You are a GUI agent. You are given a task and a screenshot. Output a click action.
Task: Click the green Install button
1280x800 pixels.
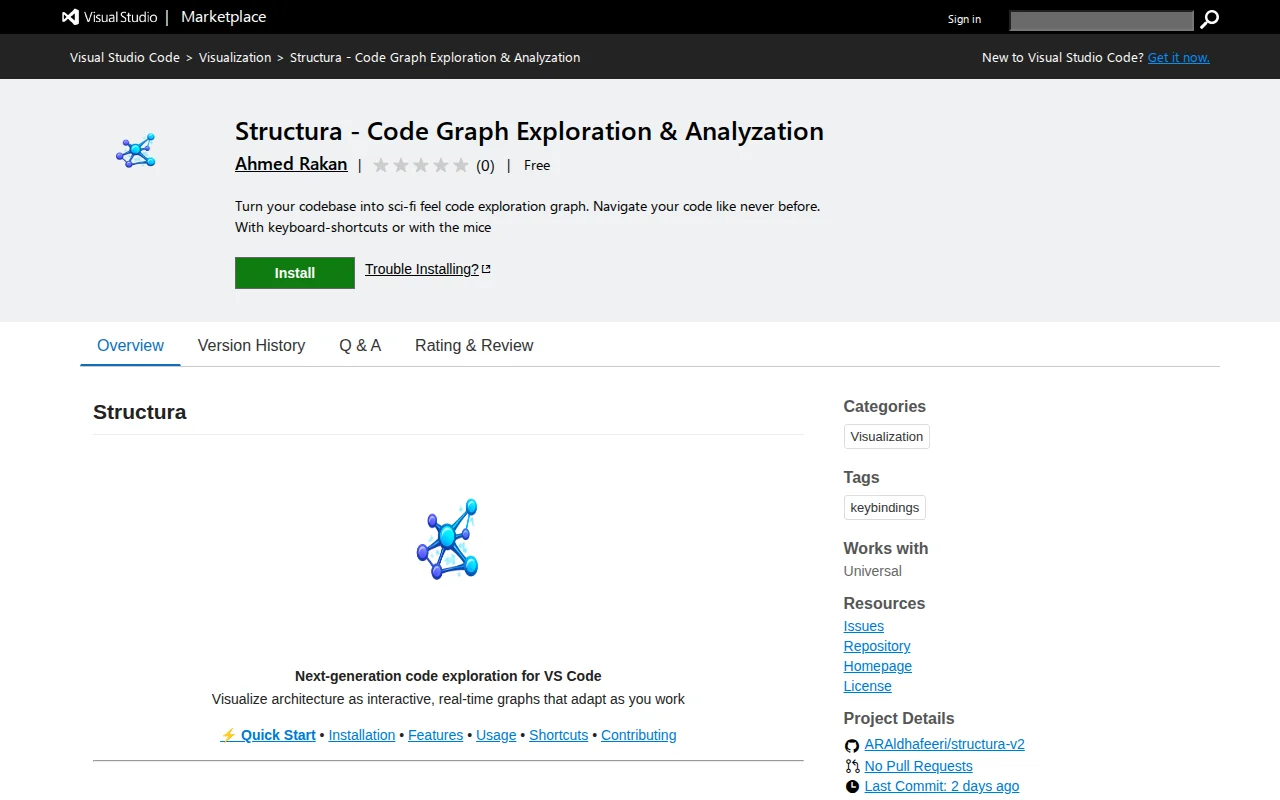[295, 273]
